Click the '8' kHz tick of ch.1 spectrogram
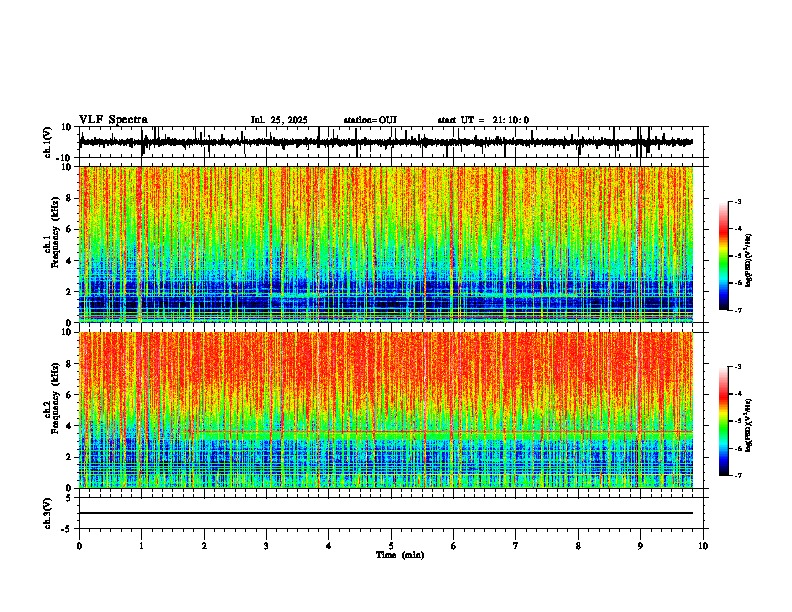 (x=70, y=198)
